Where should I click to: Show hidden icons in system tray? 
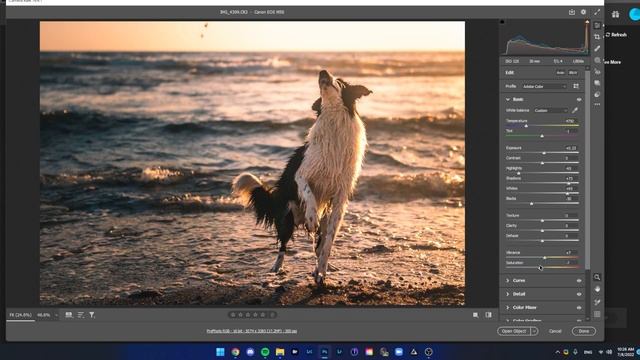coord(557,352)
